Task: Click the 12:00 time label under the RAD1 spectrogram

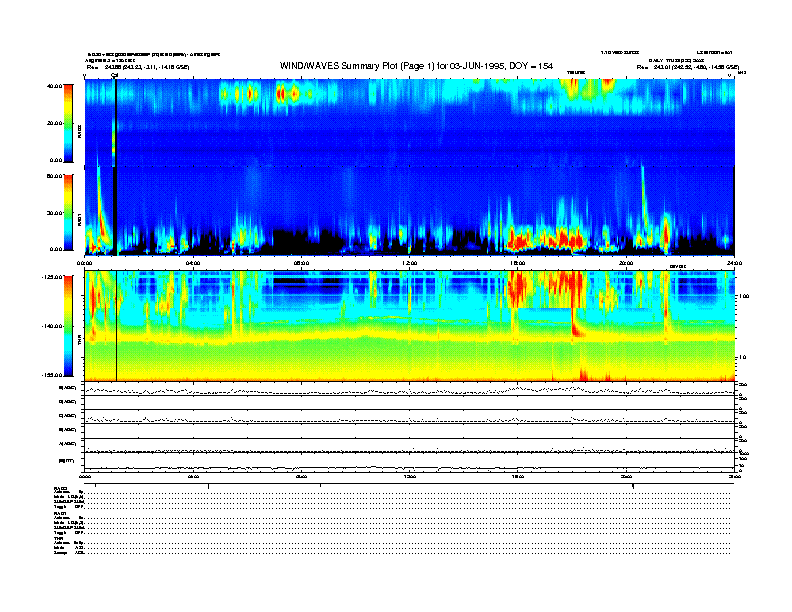Action: (x=409, y=263)
